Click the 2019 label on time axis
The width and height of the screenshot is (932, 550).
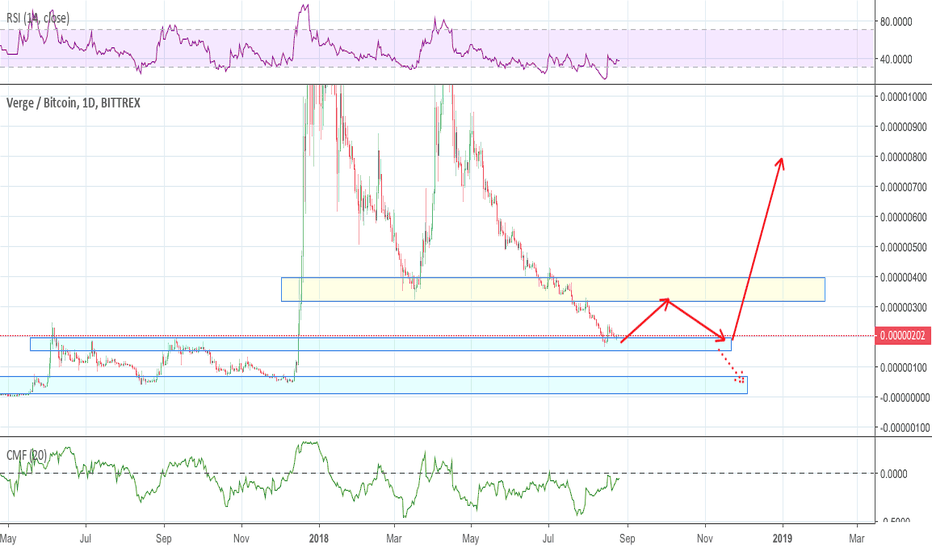[782, 538]
